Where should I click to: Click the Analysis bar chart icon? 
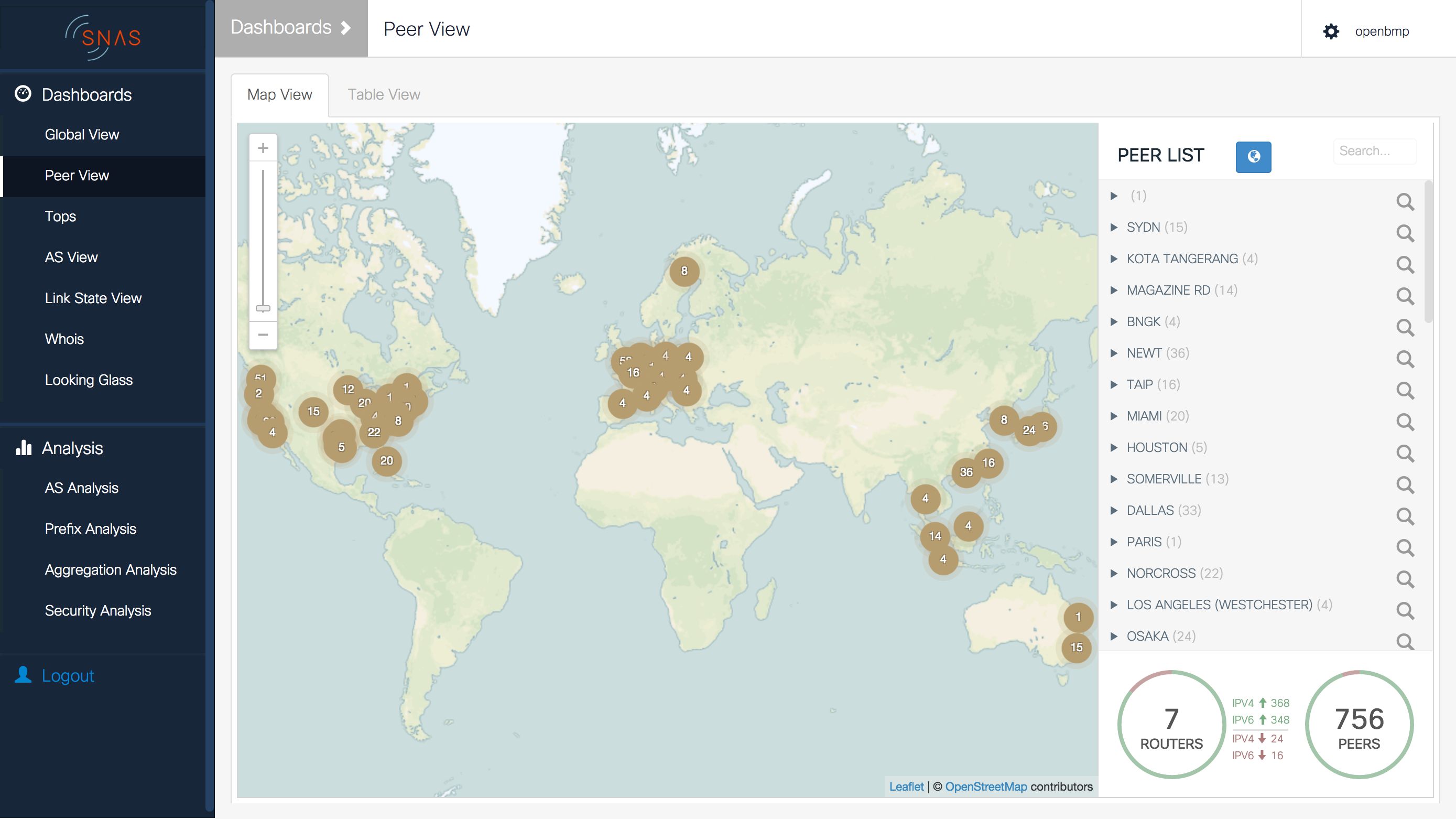[23, 447]
